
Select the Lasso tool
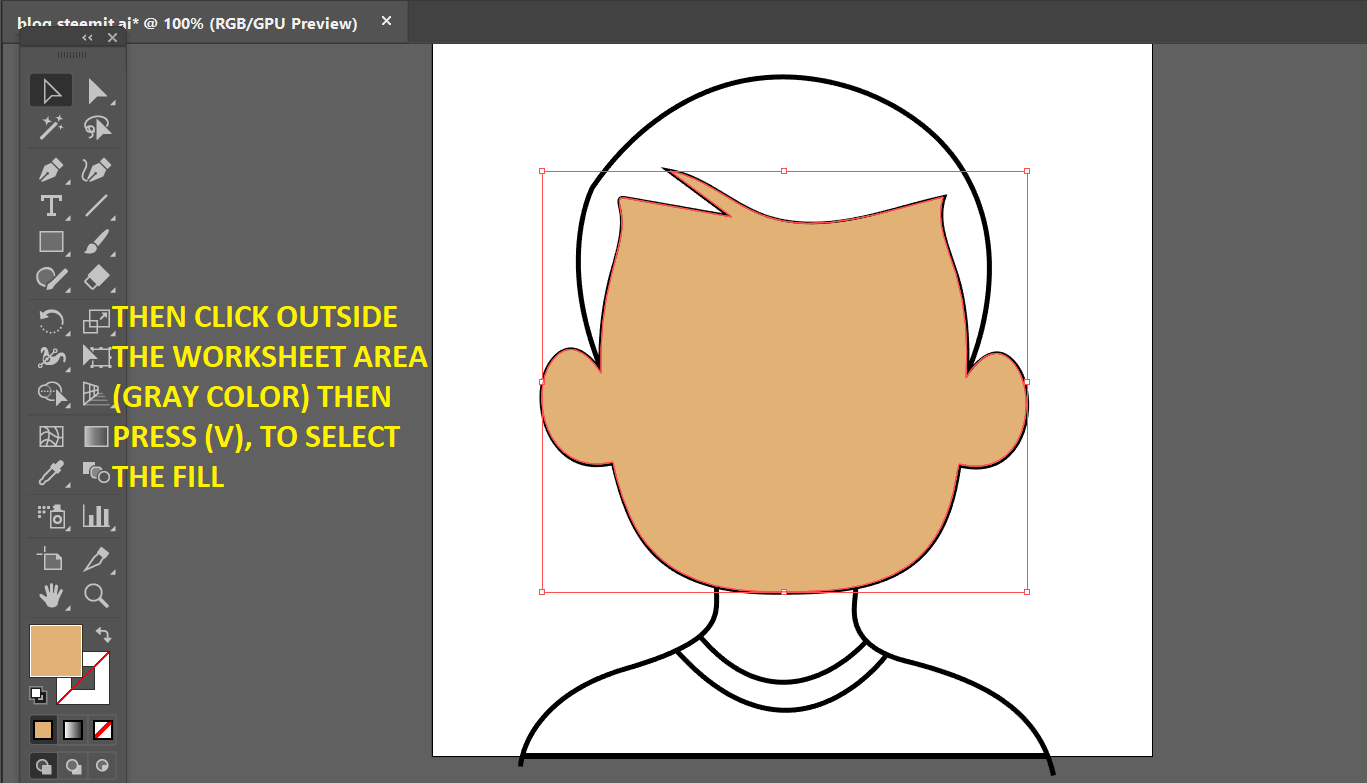tap(97, 128)
